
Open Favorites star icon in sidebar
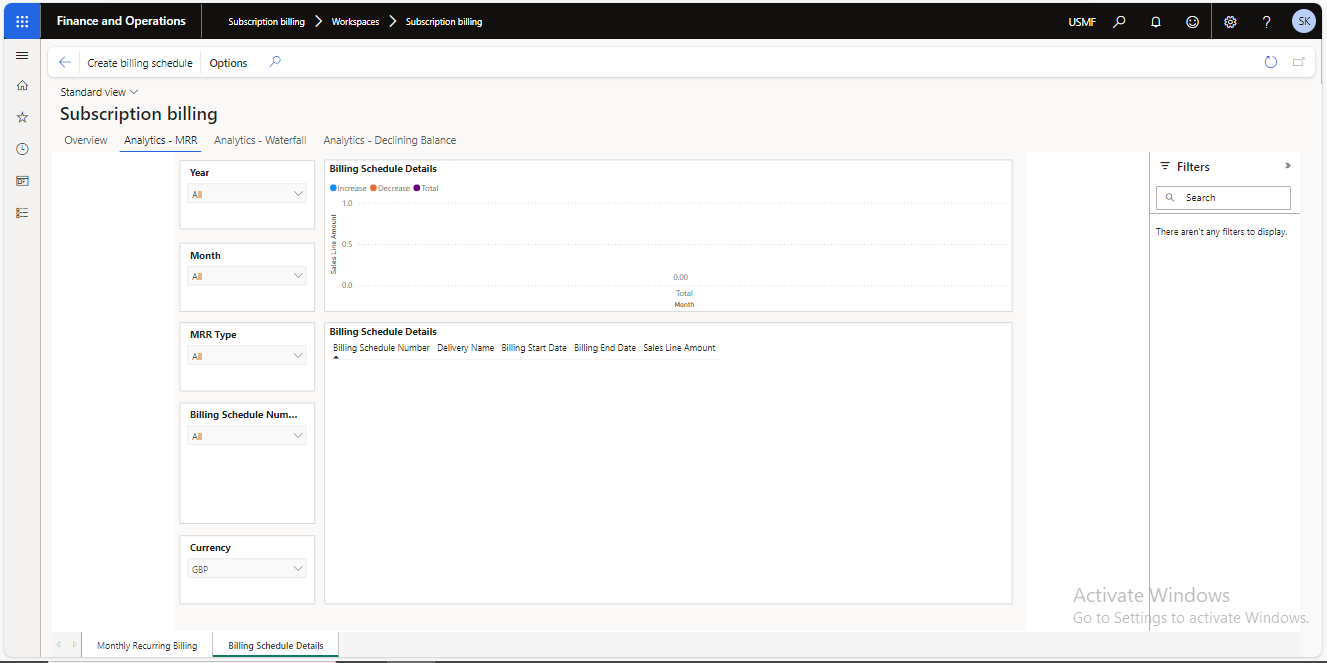click(22, 117)
